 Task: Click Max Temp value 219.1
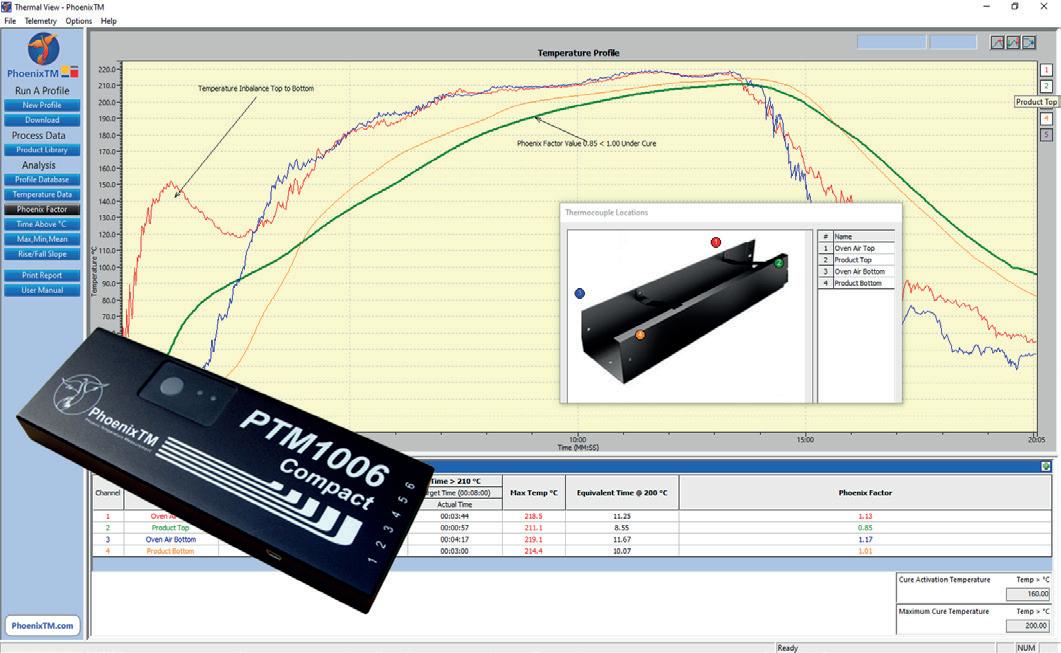click(534, 540)
